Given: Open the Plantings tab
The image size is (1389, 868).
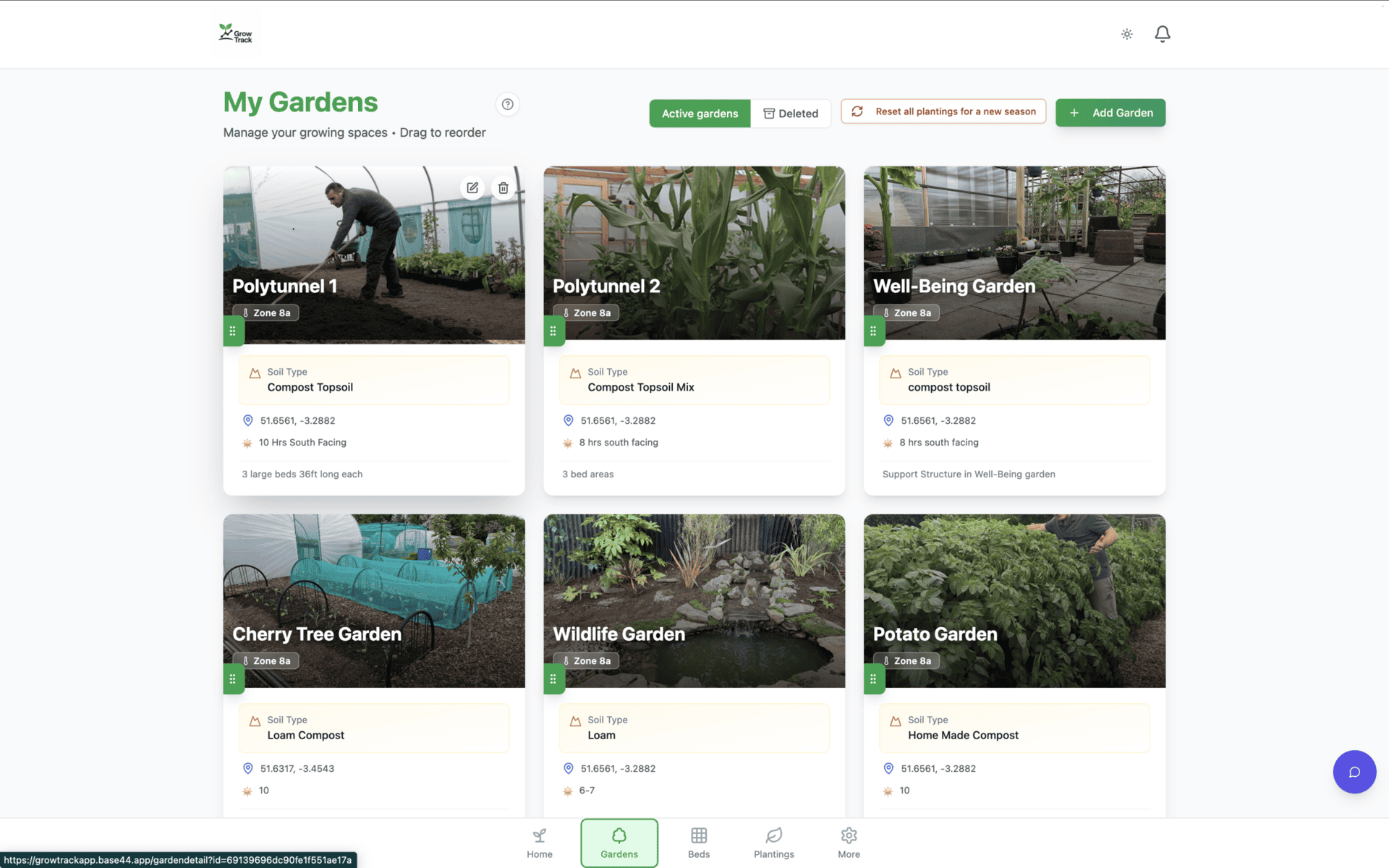Looking at the screenshot, I should coord(773,843).
